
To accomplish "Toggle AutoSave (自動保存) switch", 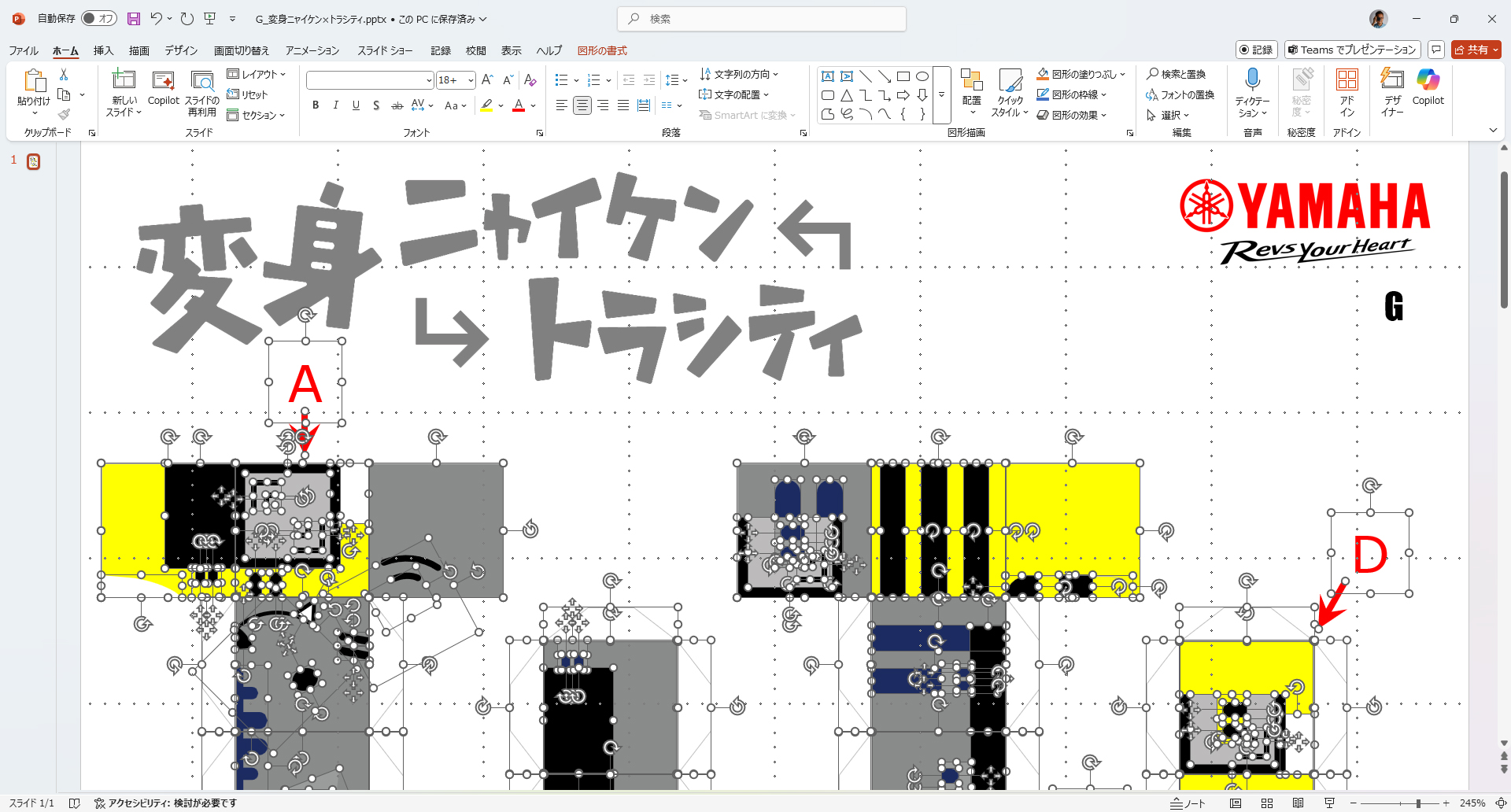I will (x=99, y=19).
